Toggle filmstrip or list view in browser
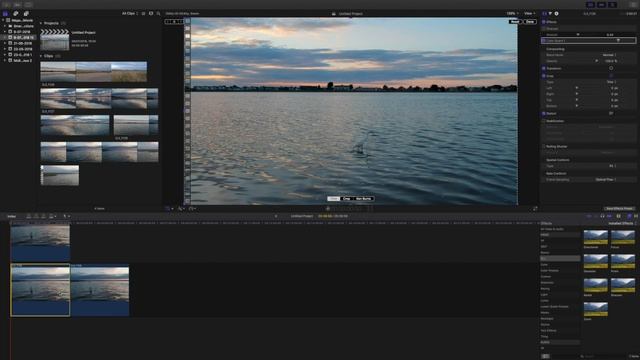Image resolution: width=640 pixels, height=360 pixels. coord(143,13)
